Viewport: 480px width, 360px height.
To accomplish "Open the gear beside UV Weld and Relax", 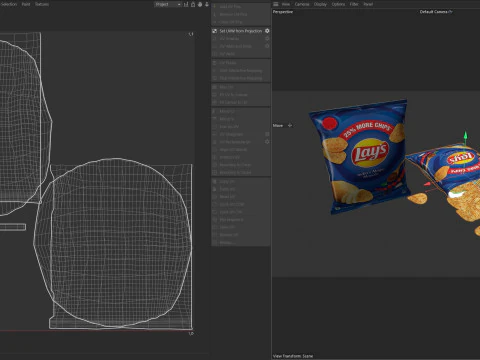I will (x=267, y=46).
